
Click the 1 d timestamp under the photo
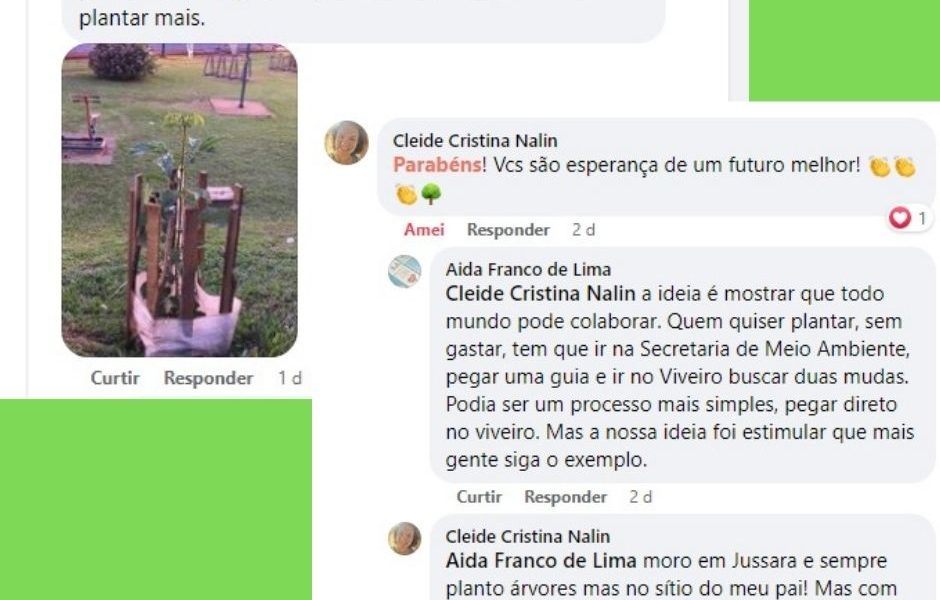pyautogui.click(x=290, y=378)
